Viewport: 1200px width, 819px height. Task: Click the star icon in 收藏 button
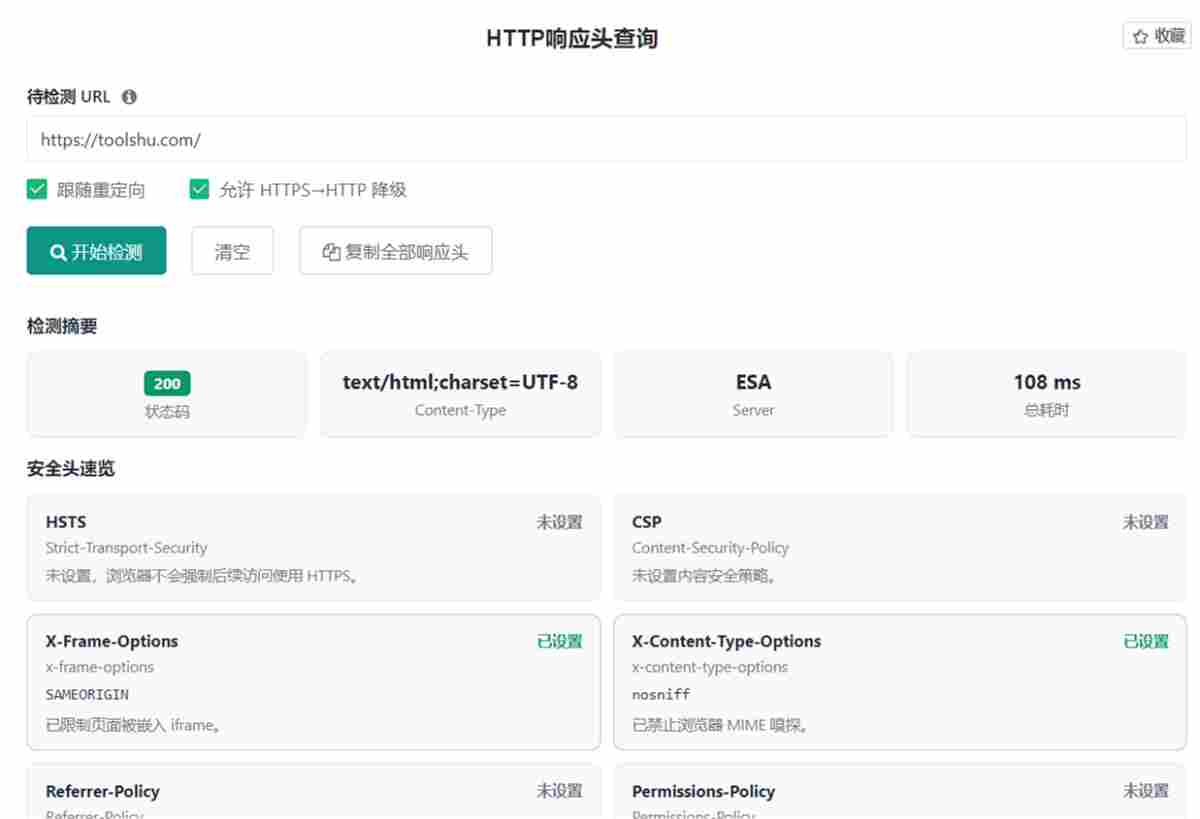1140,36
